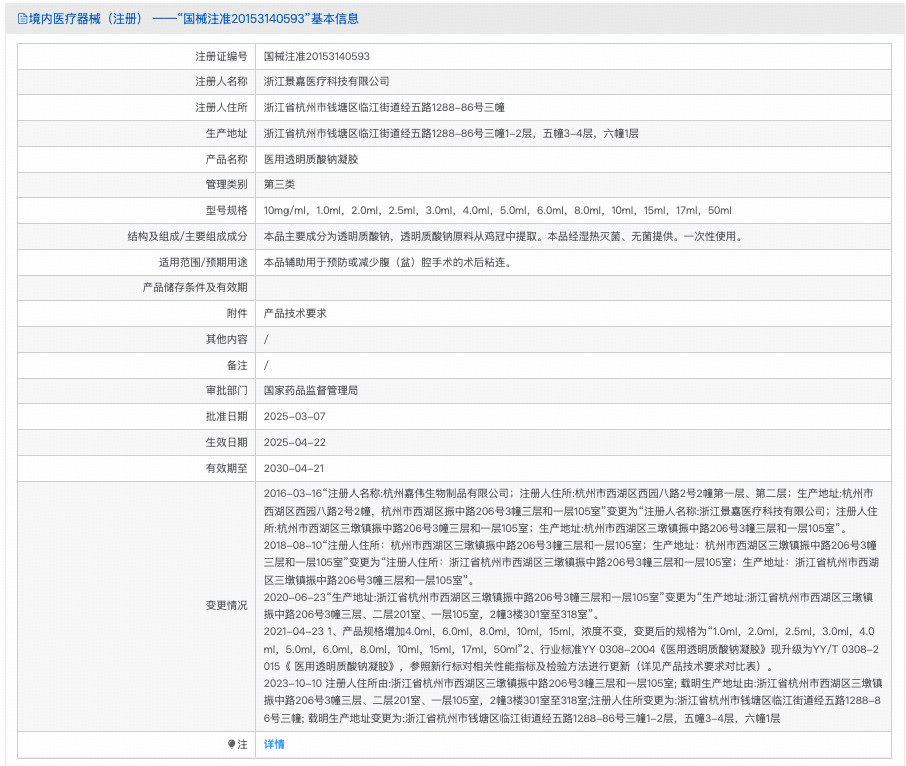Select the 产品技术要求 attachment entry
Viewport: 906px width, 766px height.
297,313
